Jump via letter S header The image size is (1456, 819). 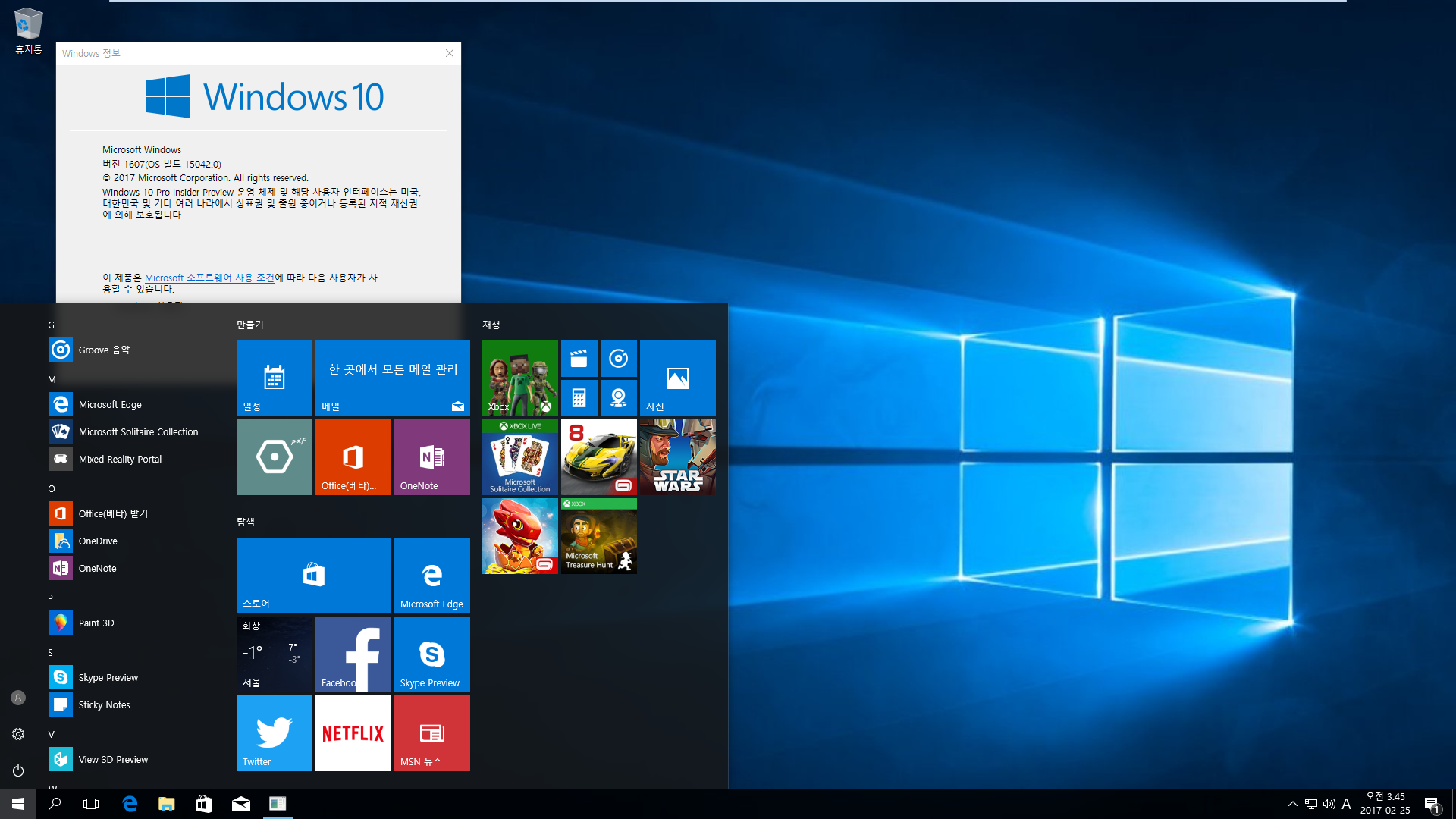(x=51, y=653)
